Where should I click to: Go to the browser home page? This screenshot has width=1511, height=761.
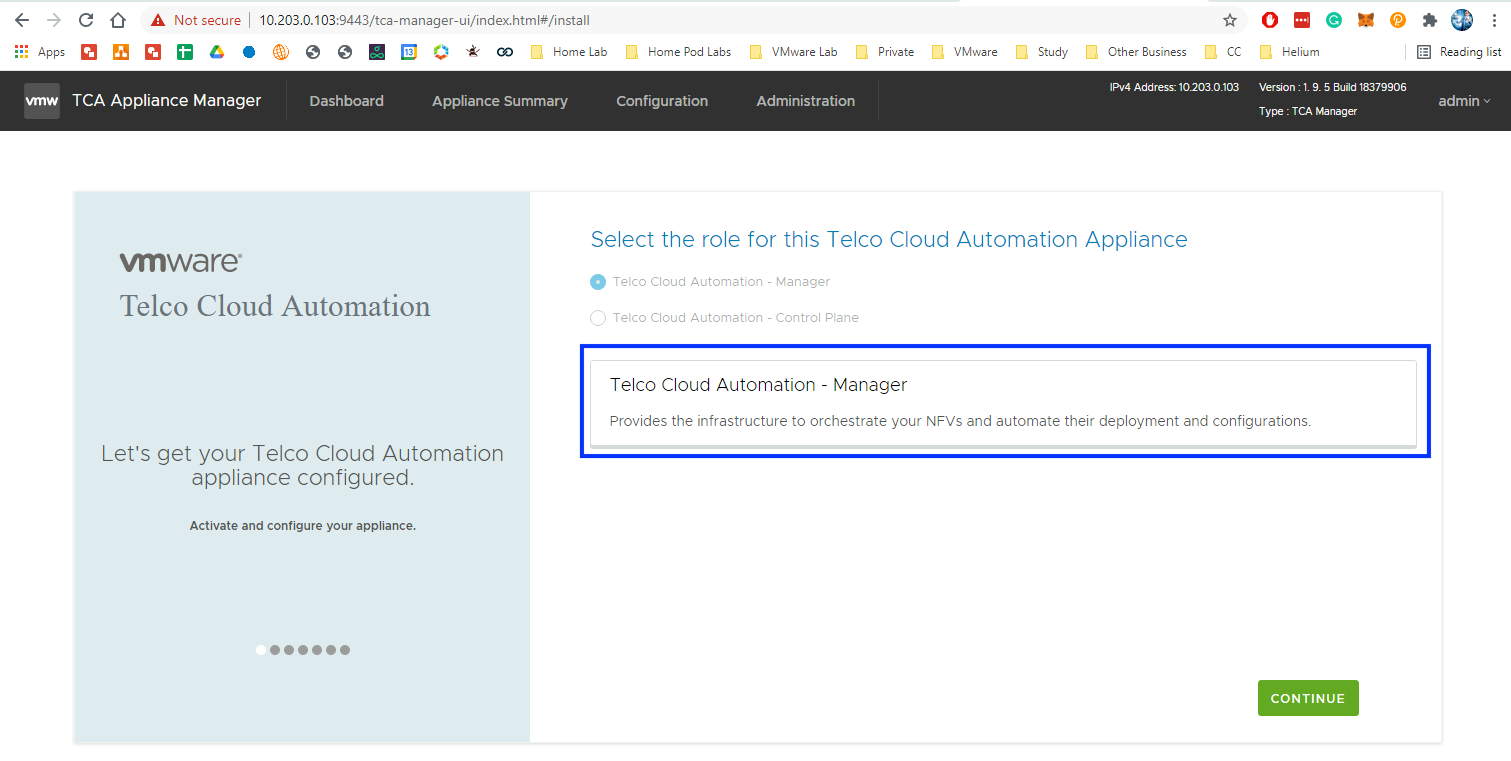point(118,20)
